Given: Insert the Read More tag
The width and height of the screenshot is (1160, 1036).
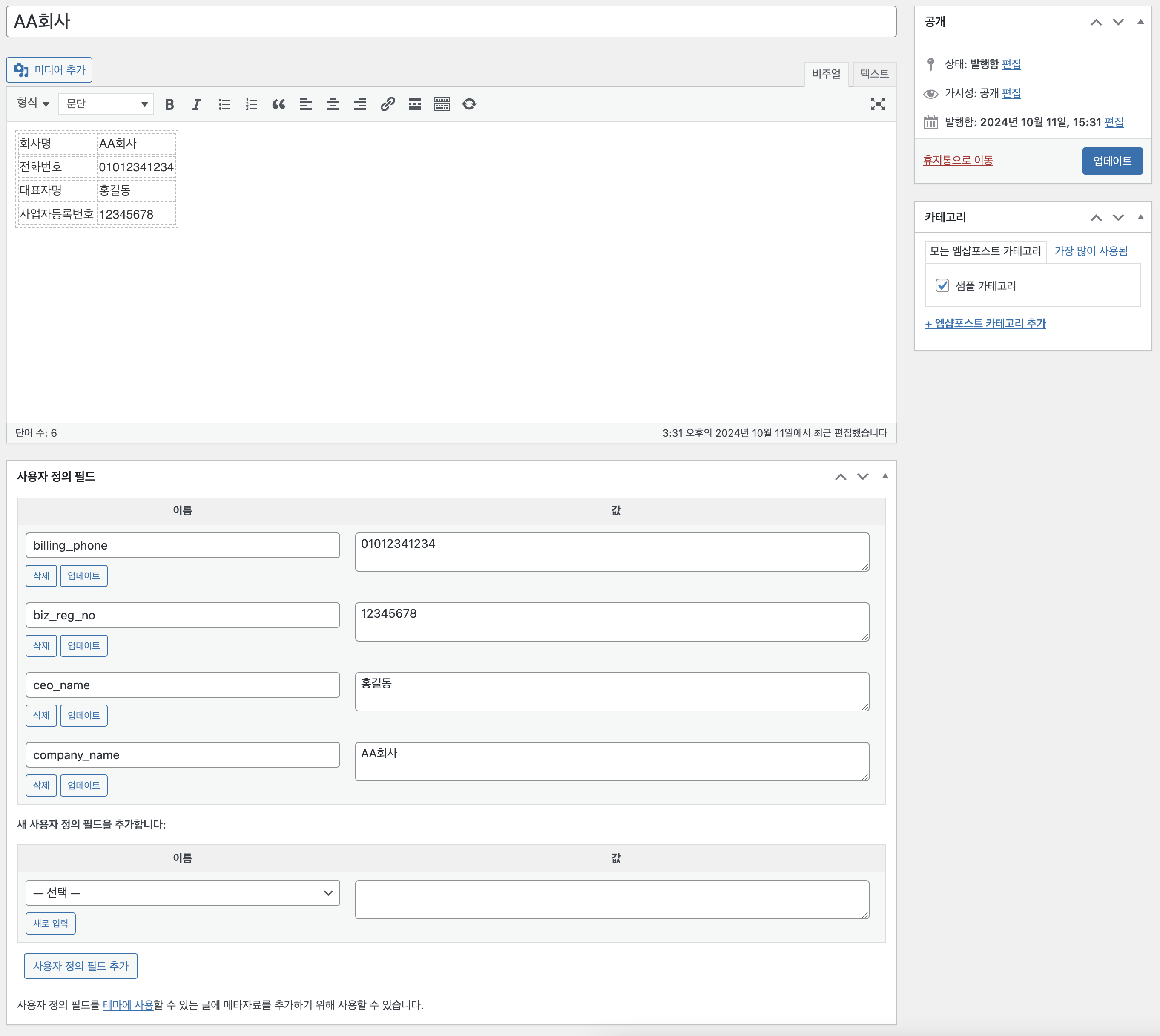Looking at the screenshot, I should tap(415, 104).
